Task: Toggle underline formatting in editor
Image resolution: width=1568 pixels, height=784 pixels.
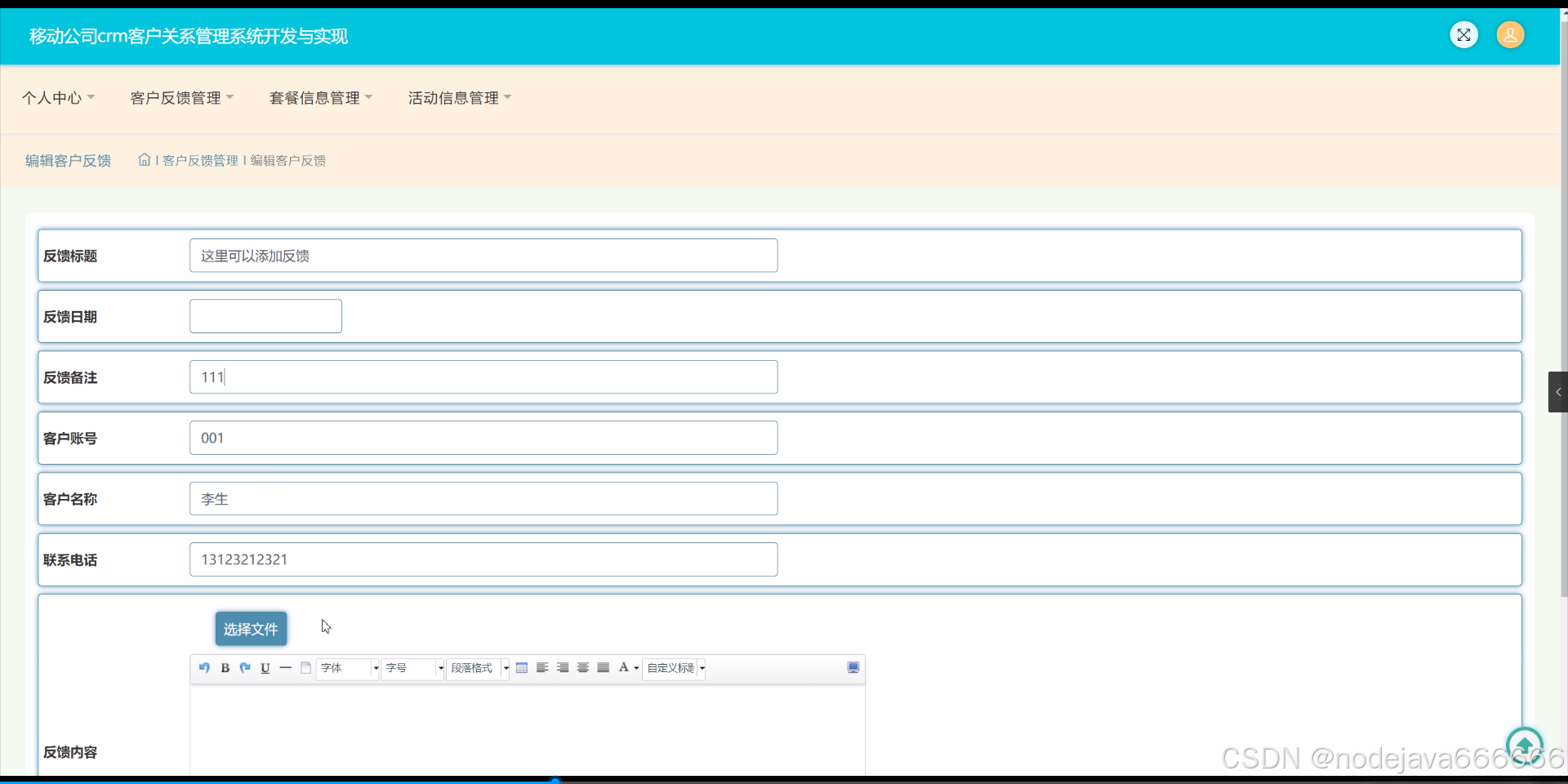Action: coord(265,668)
